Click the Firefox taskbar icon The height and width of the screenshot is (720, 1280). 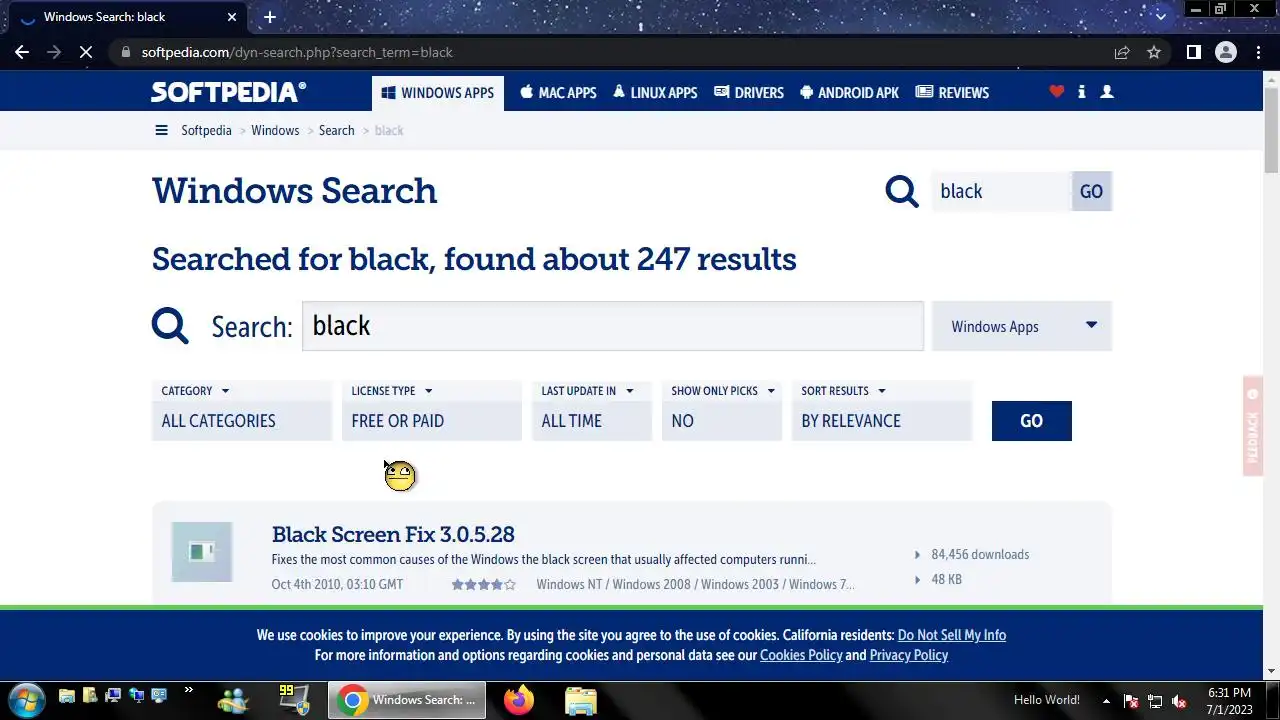click(x=519, y=700)
